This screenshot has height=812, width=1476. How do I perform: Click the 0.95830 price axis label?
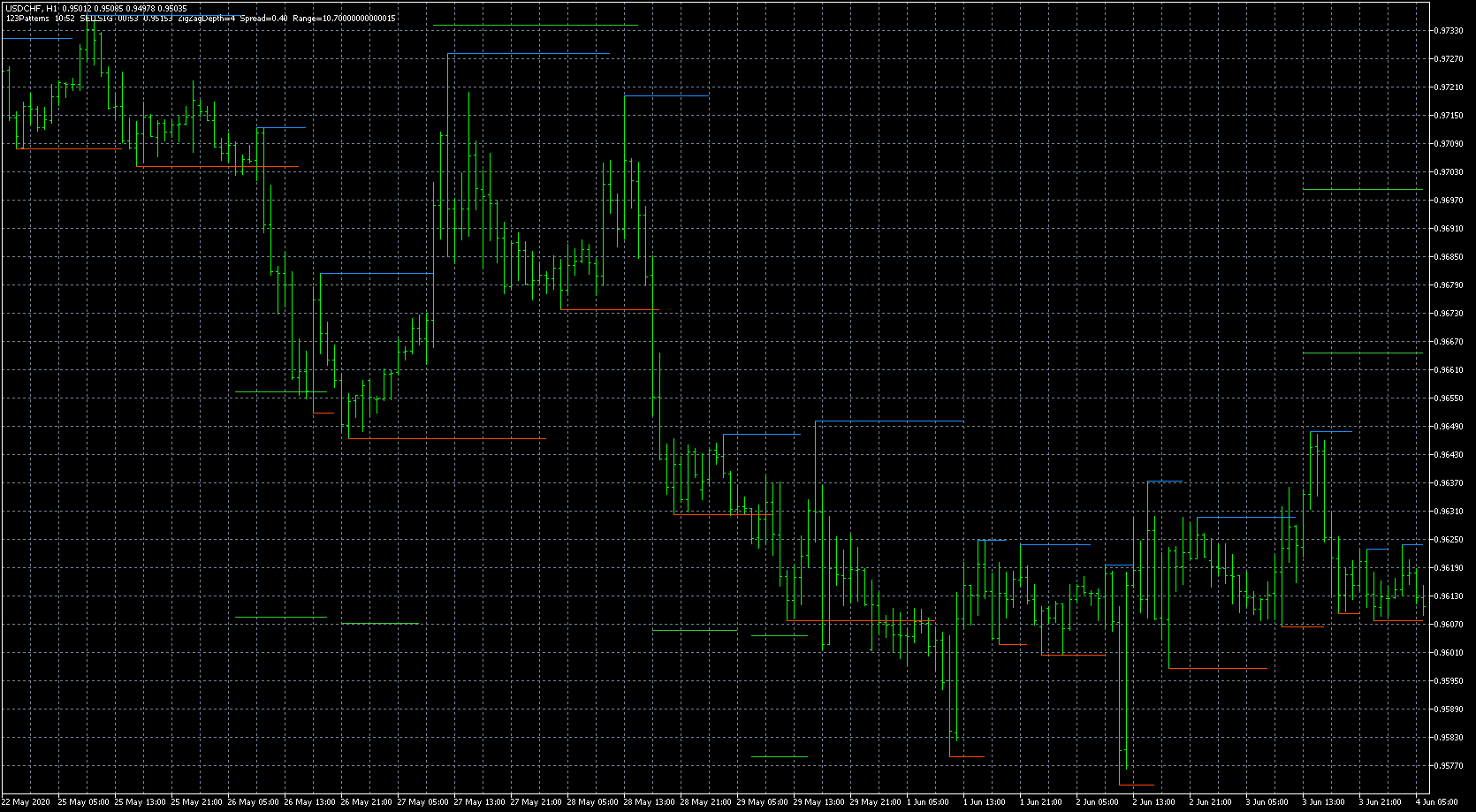(x=1450, y=738)
